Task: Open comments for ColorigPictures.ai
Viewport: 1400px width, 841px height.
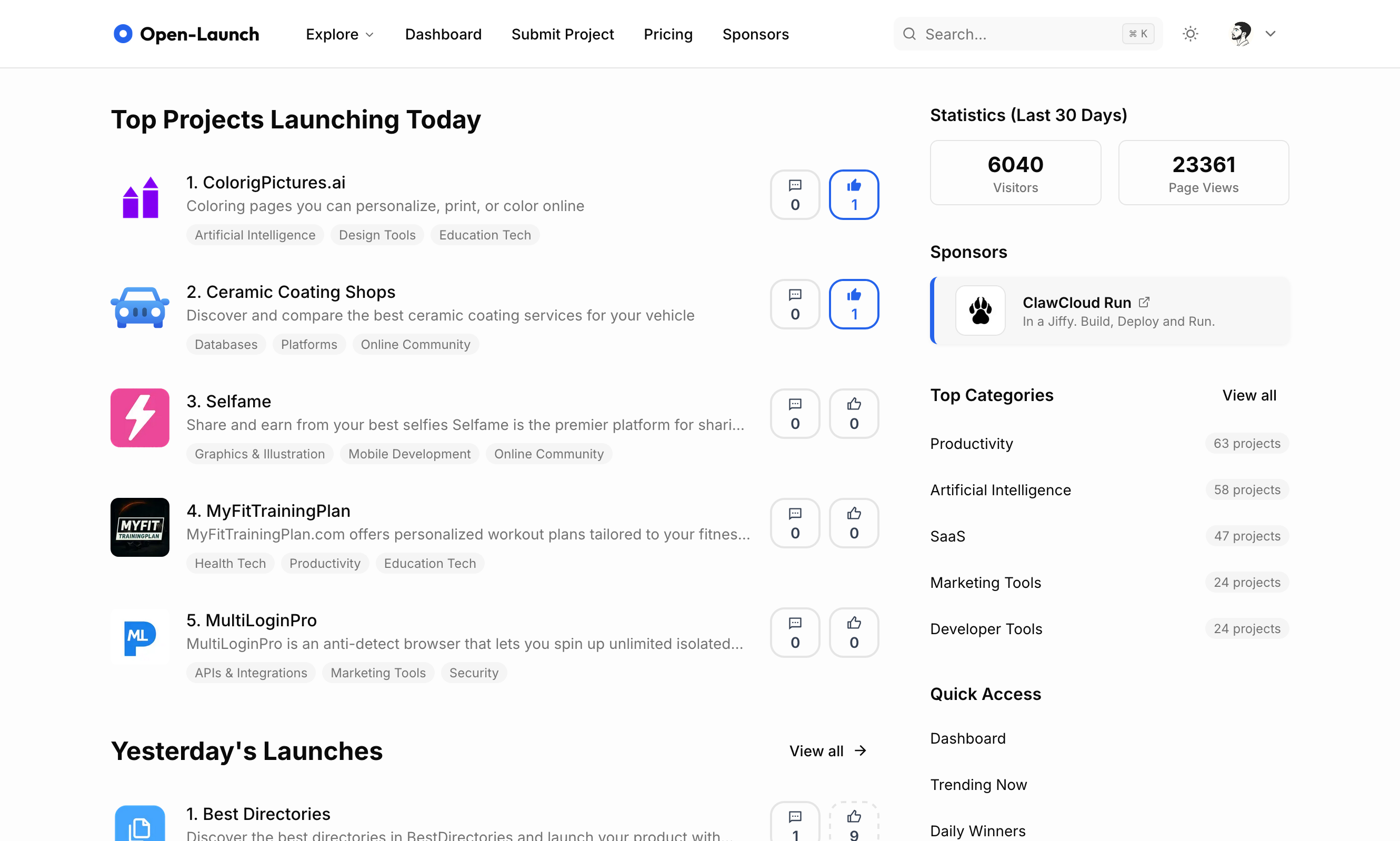Action: point(795,194)
